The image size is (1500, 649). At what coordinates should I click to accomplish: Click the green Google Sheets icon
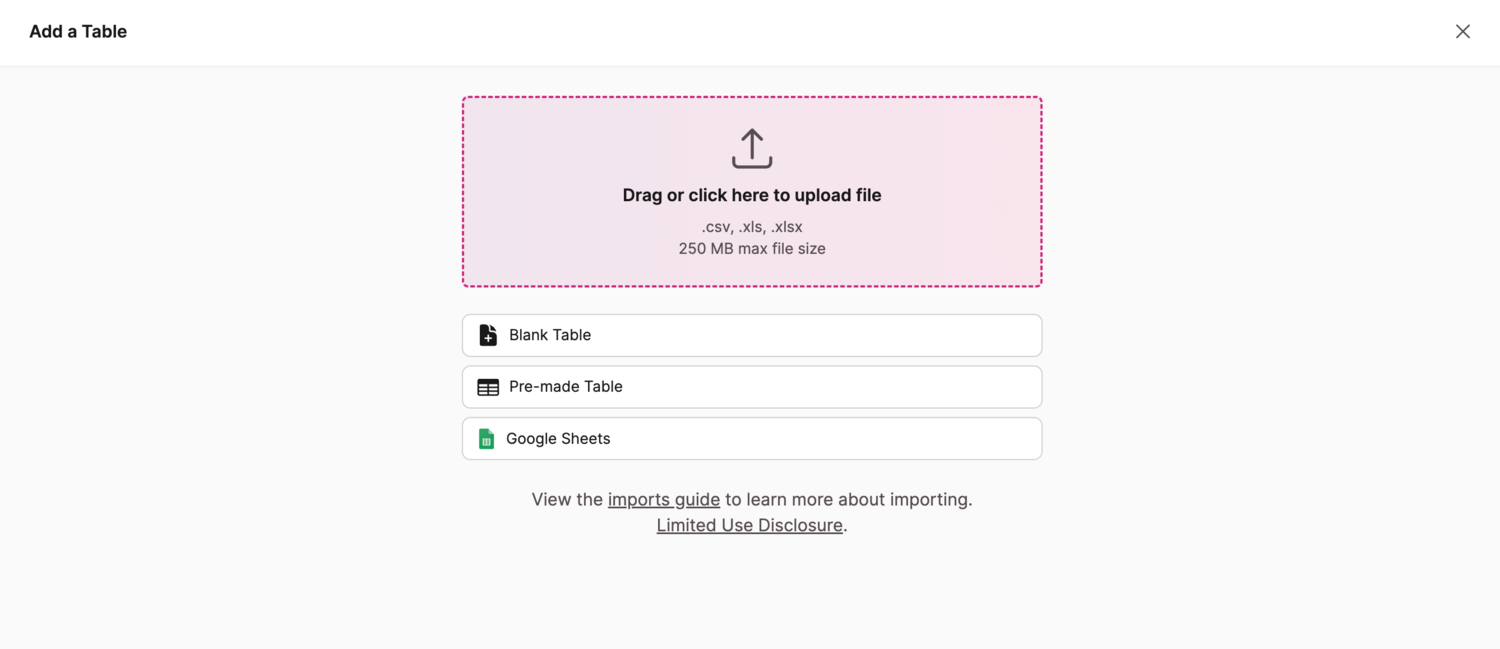click(x=486, y=439)
